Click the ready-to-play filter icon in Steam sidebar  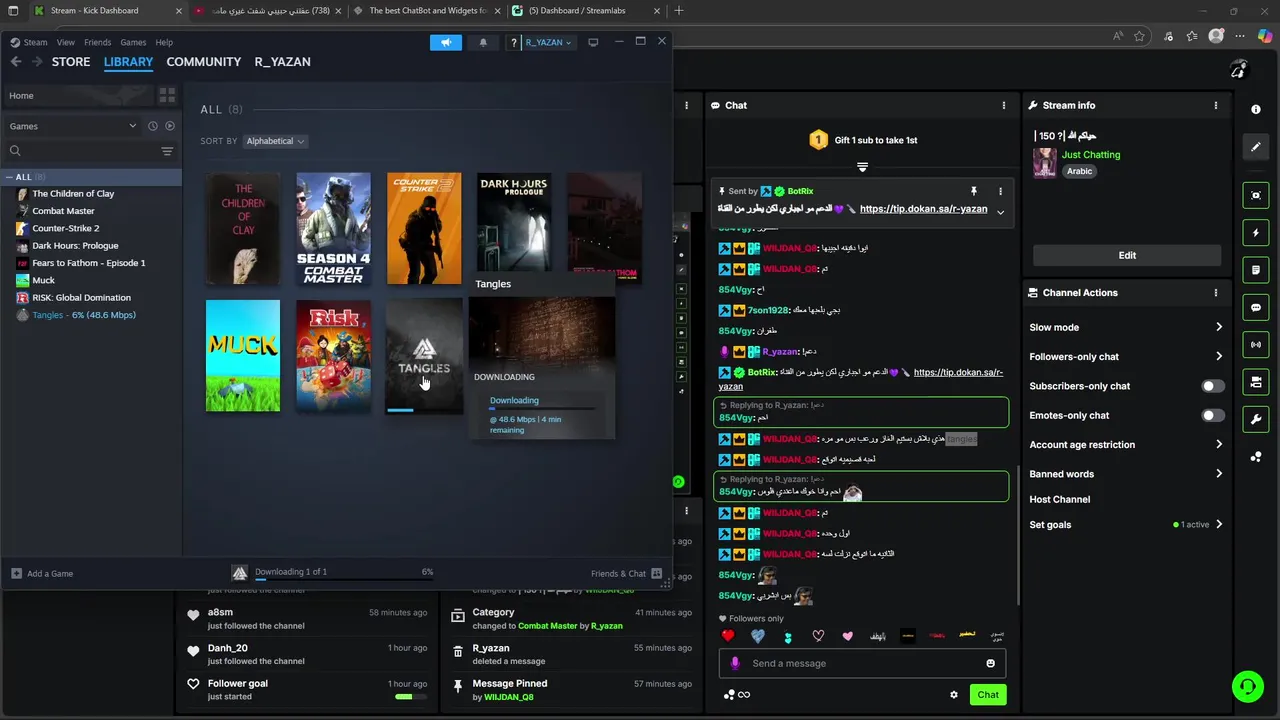[170, 126]
